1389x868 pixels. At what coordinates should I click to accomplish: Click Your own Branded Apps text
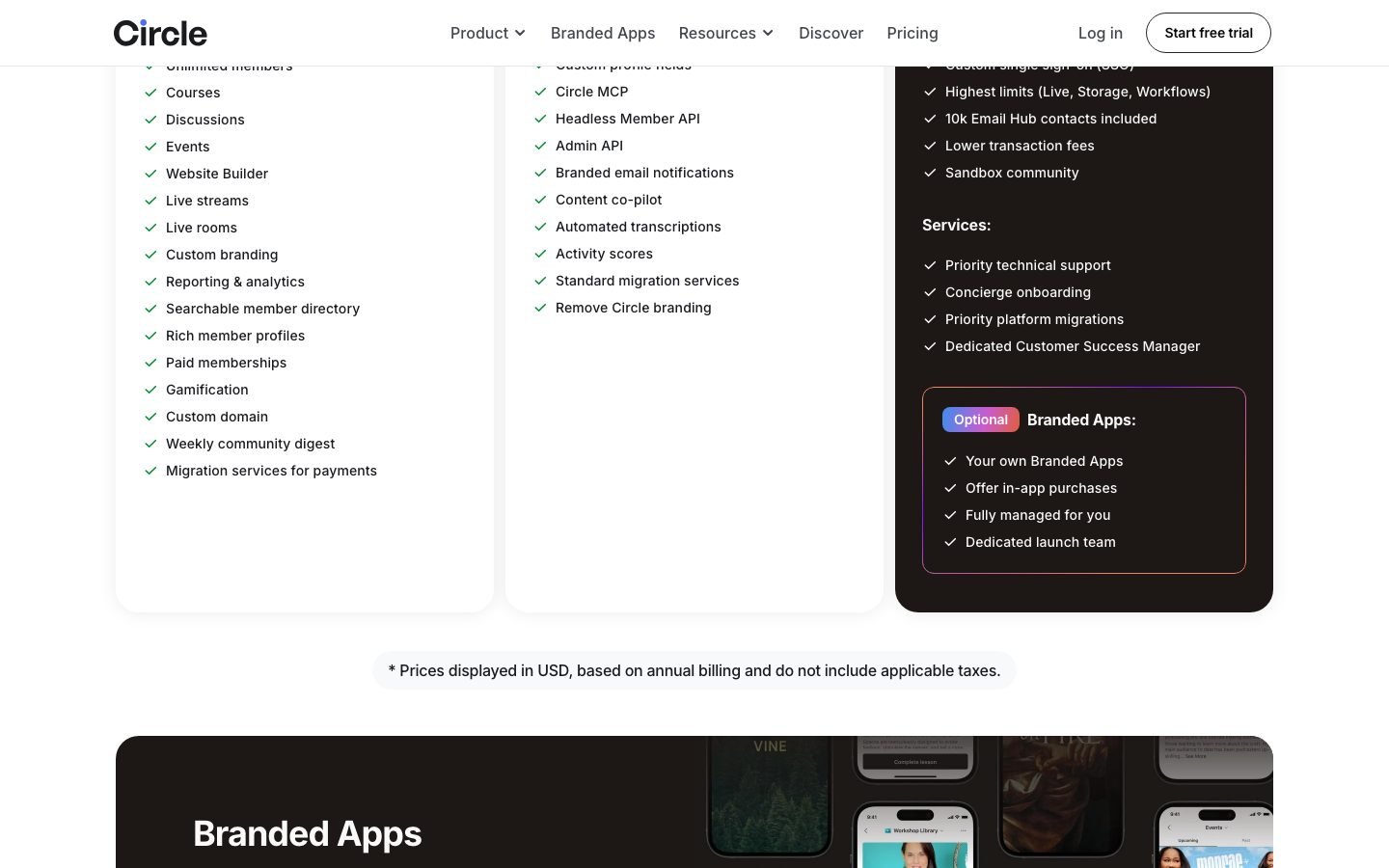pos(1044,461)
